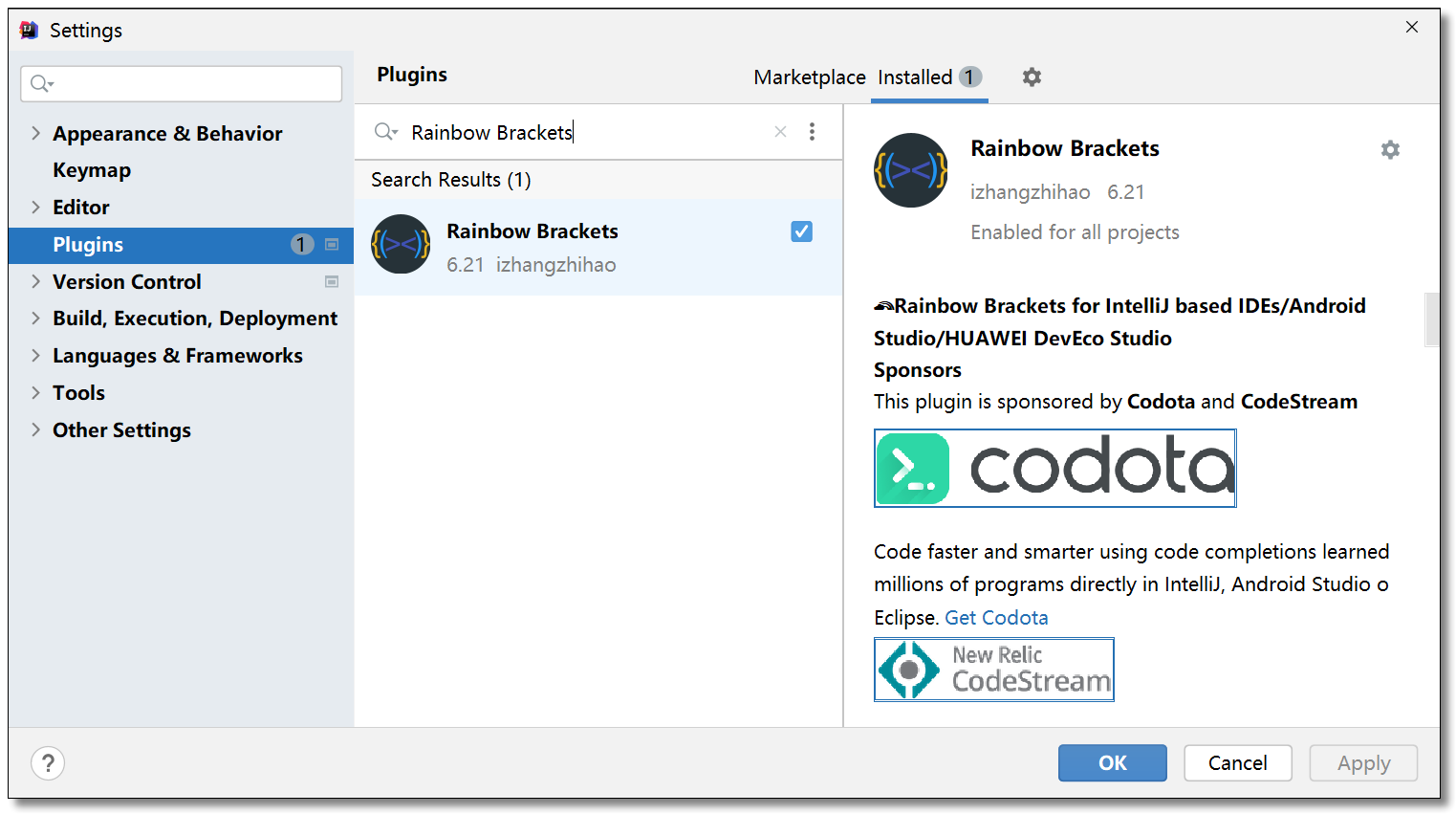Click the plugin search magnifier icon
This screenshot has height=814, width=1456.
coord(385,132)
